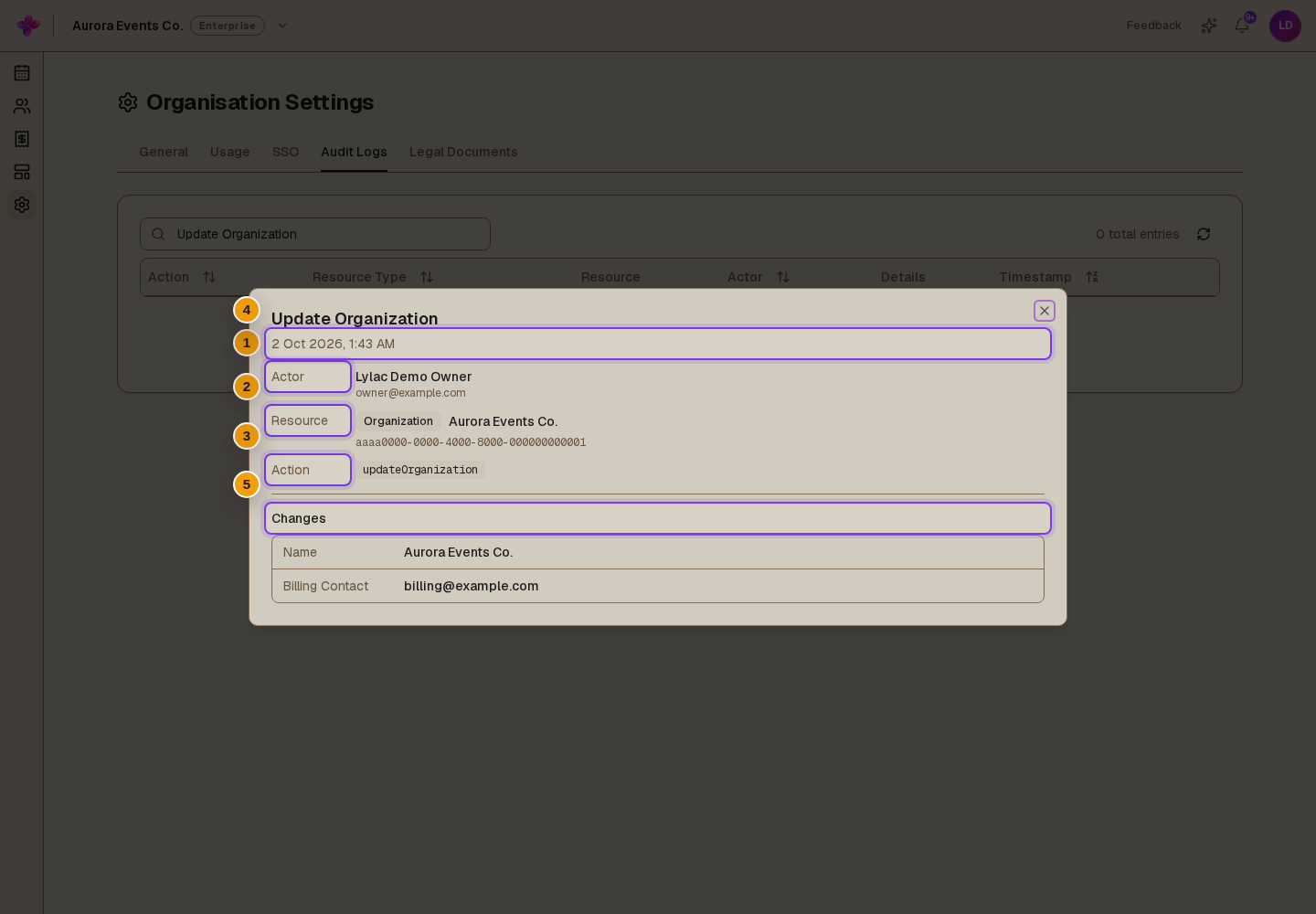The image size is (1316, 914).
Task: Click the billing@example.com value
Action: coord(472,586)
